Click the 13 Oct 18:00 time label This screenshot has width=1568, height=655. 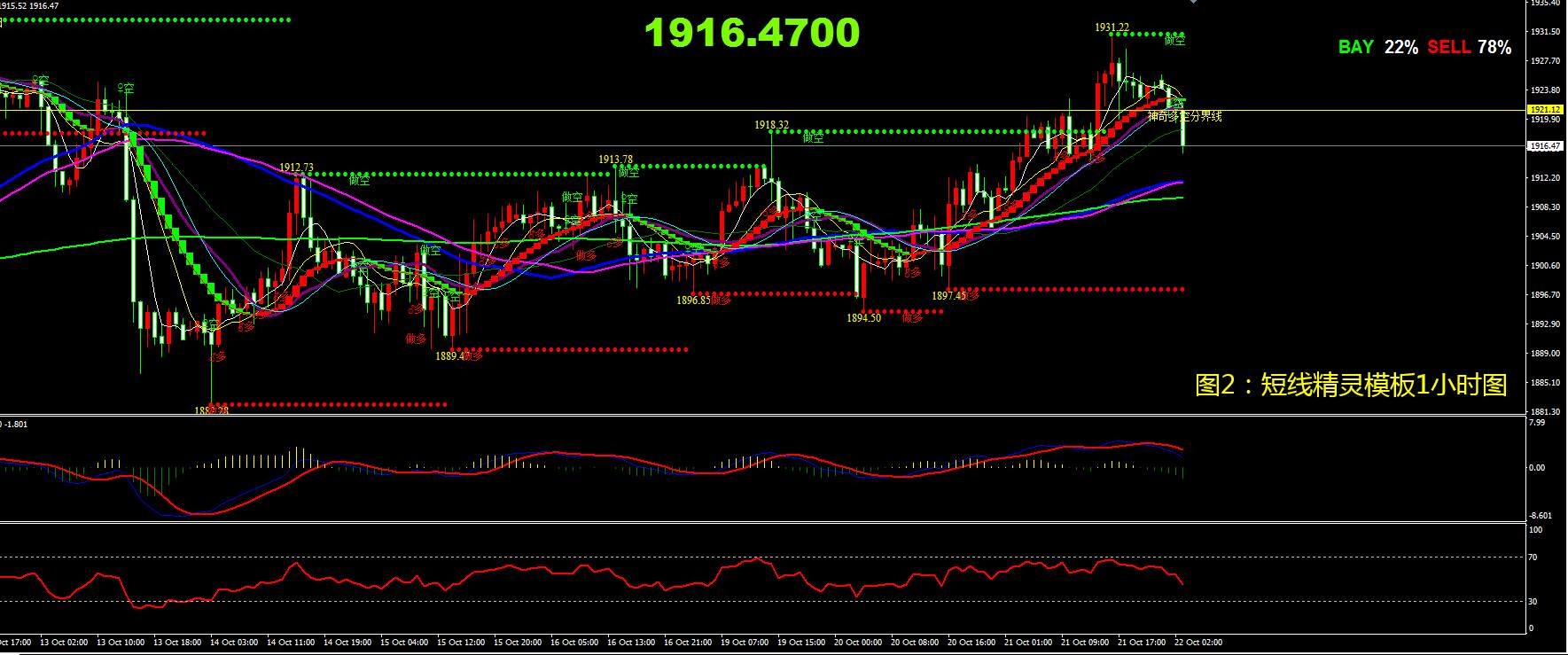click(177, 643)
